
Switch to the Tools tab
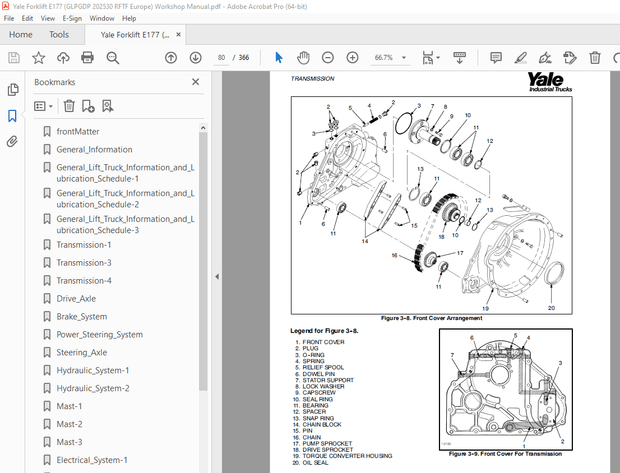point(59,35)
